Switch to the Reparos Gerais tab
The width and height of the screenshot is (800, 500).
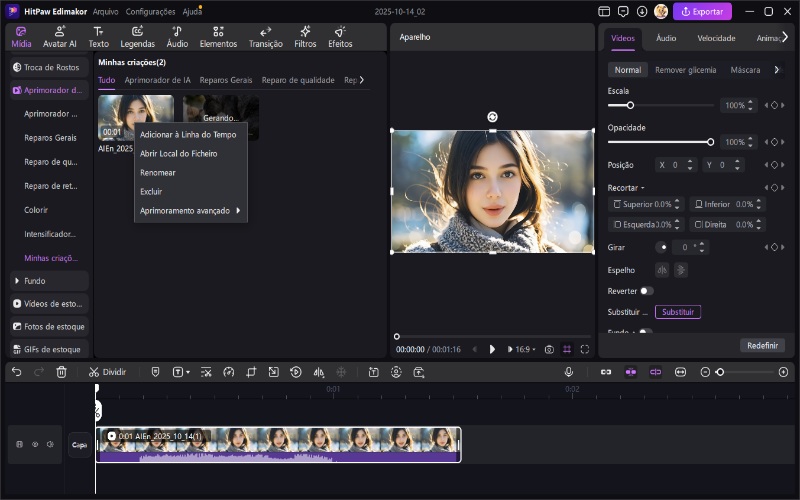pos(226,80)
